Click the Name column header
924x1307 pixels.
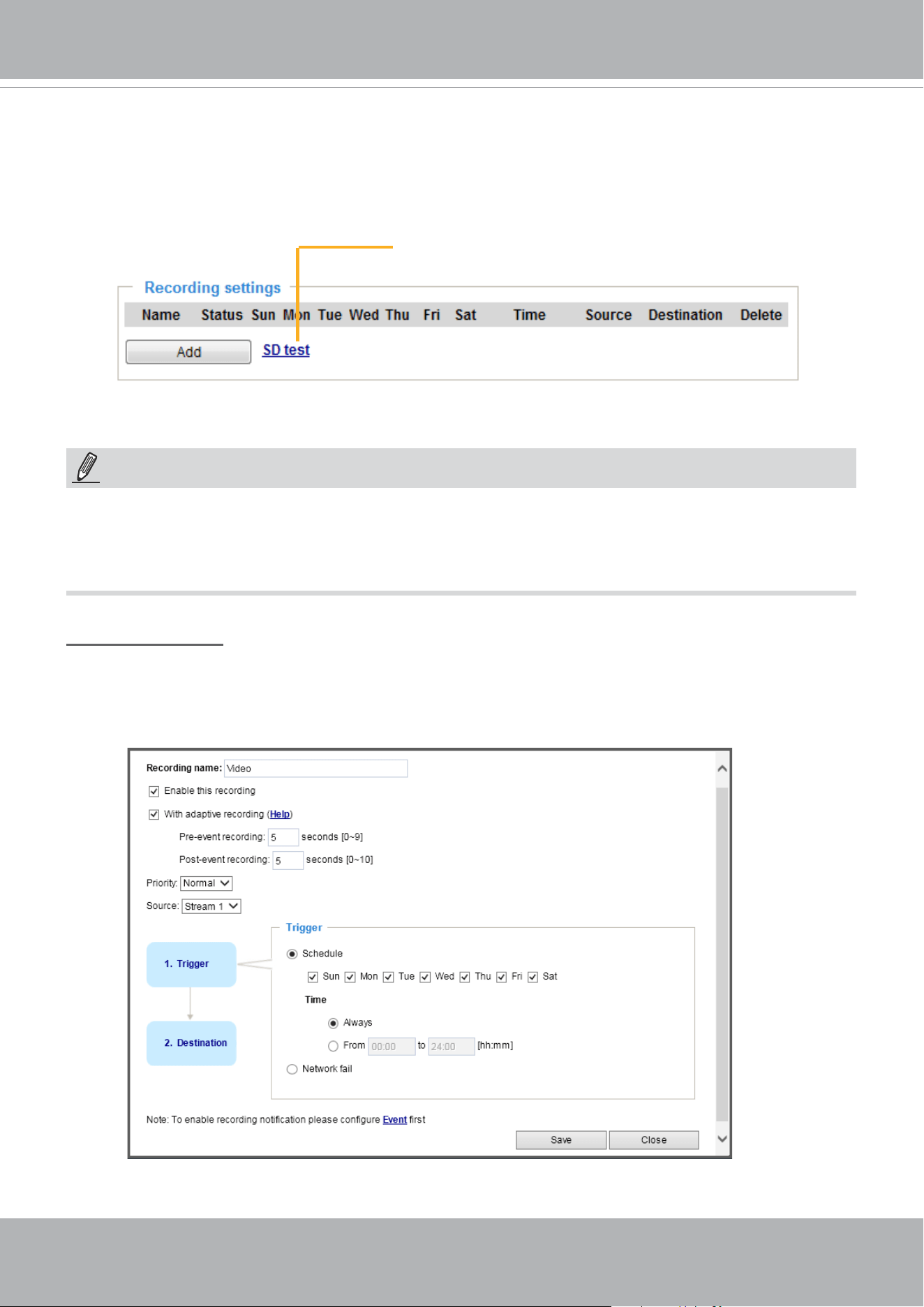coord(161,315)
